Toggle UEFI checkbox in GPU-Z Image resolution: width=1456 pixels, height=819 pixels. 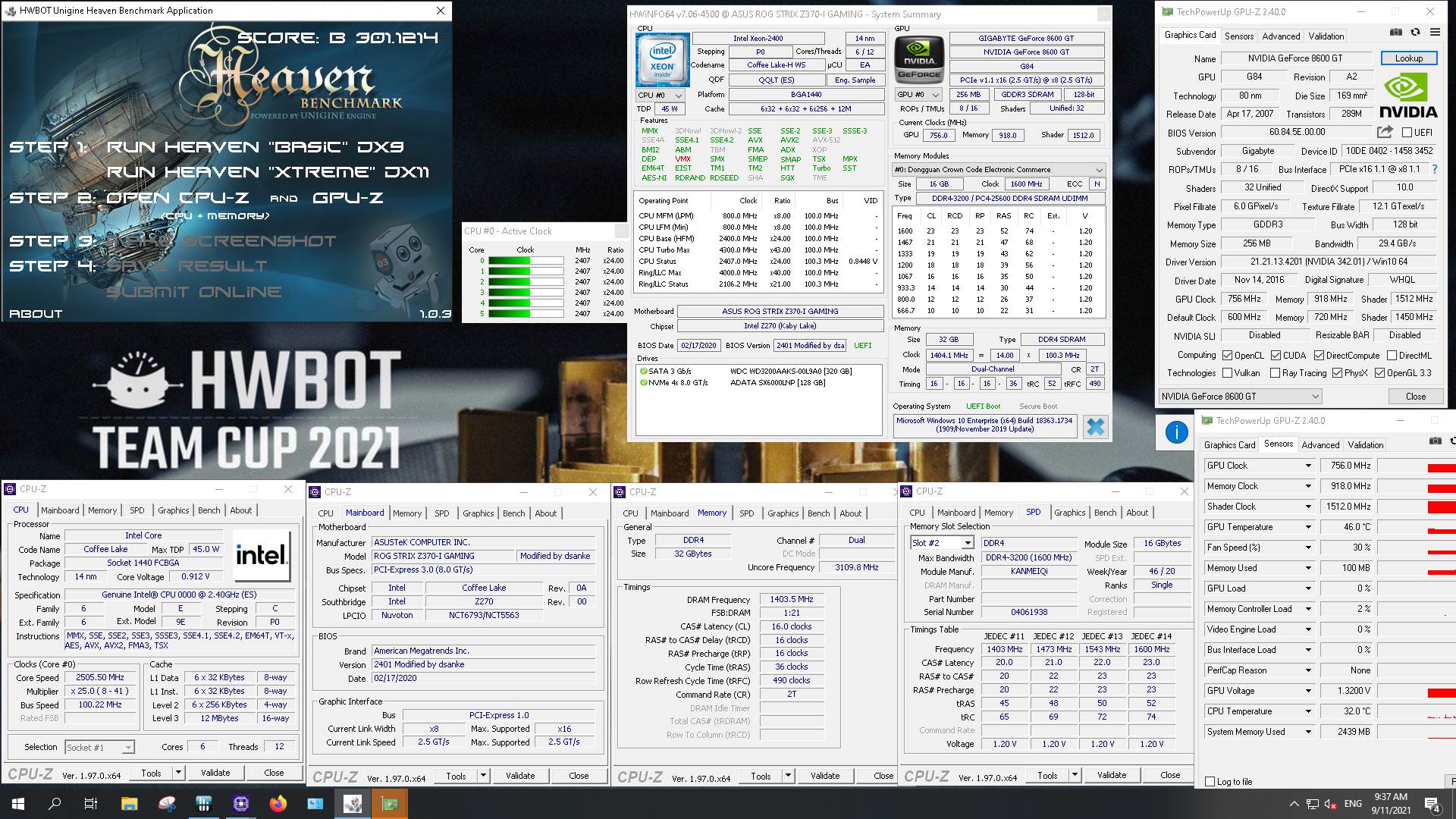(x=1407, y=132)
